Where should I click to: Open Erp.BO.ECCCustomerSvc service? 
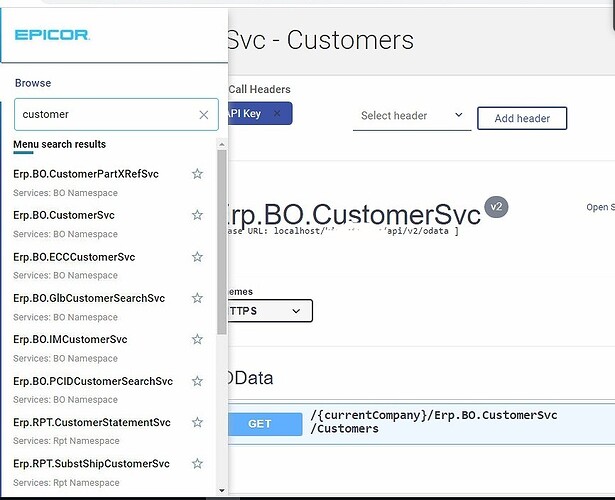(x=74, y=257)
